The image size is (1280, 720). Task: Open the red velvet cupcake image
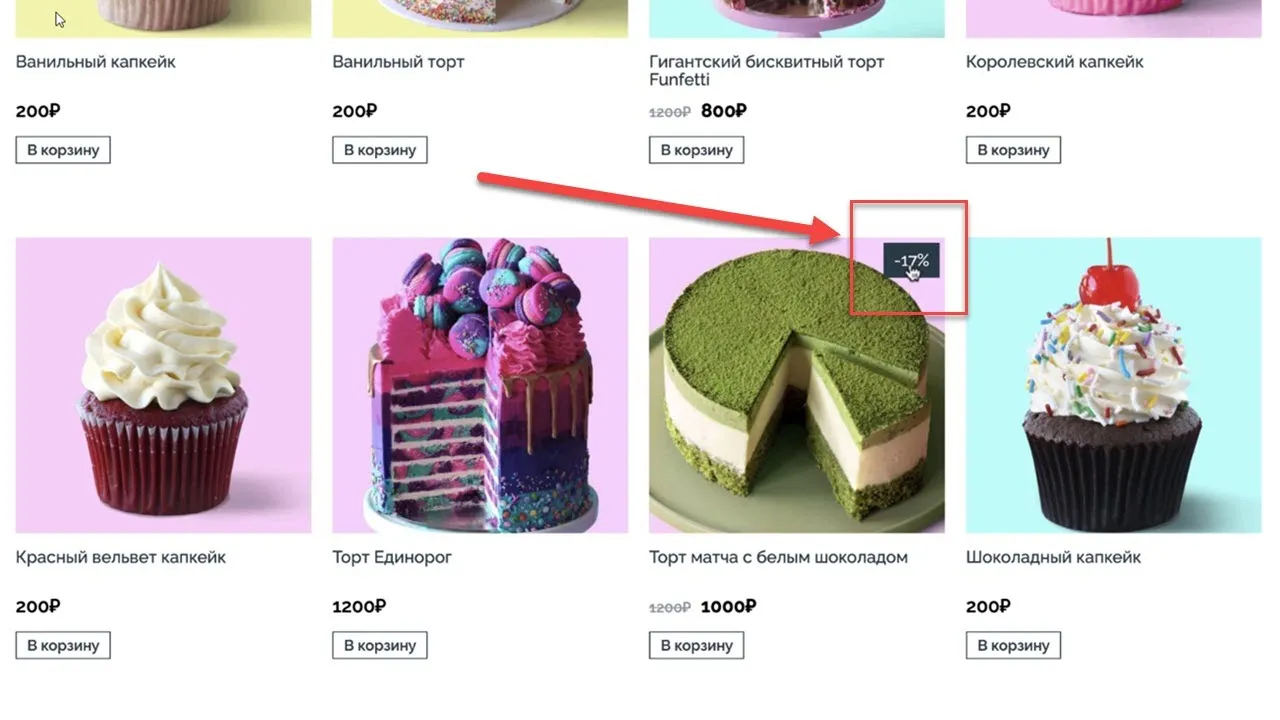tap(163, 385)
